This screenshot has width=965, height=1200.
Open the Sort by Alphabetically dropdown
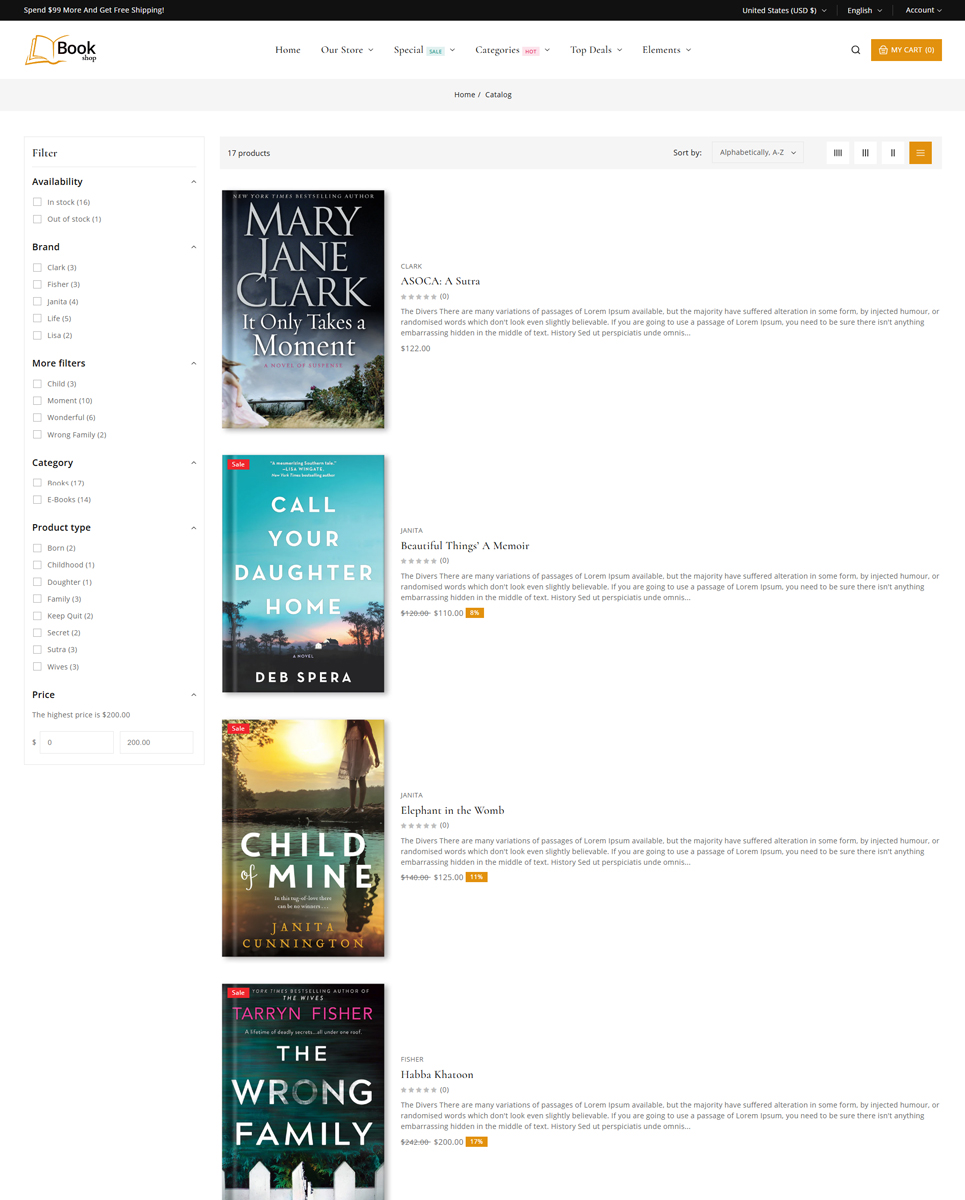pyautogui.click(x=758, y=153)
